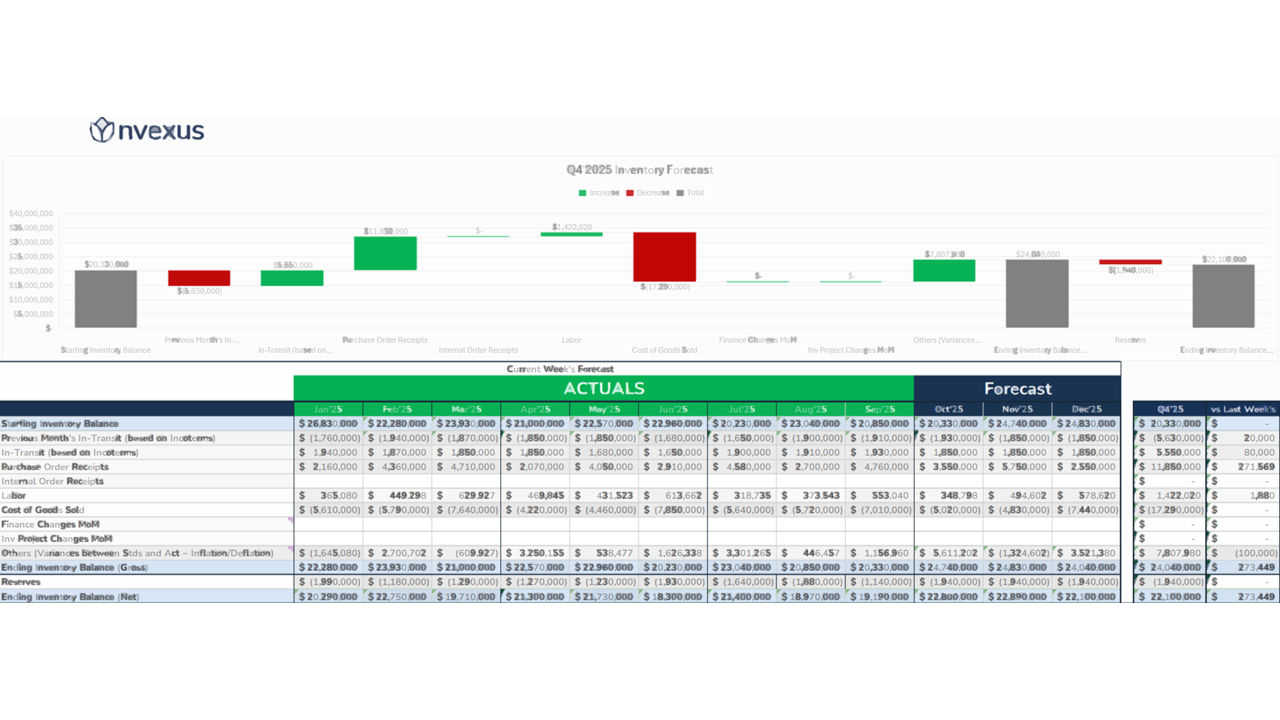Select the Ending Inventory Balance (Net) row label
The height and width of the screenshot is (720, 1280).
[x=70, y=597]
